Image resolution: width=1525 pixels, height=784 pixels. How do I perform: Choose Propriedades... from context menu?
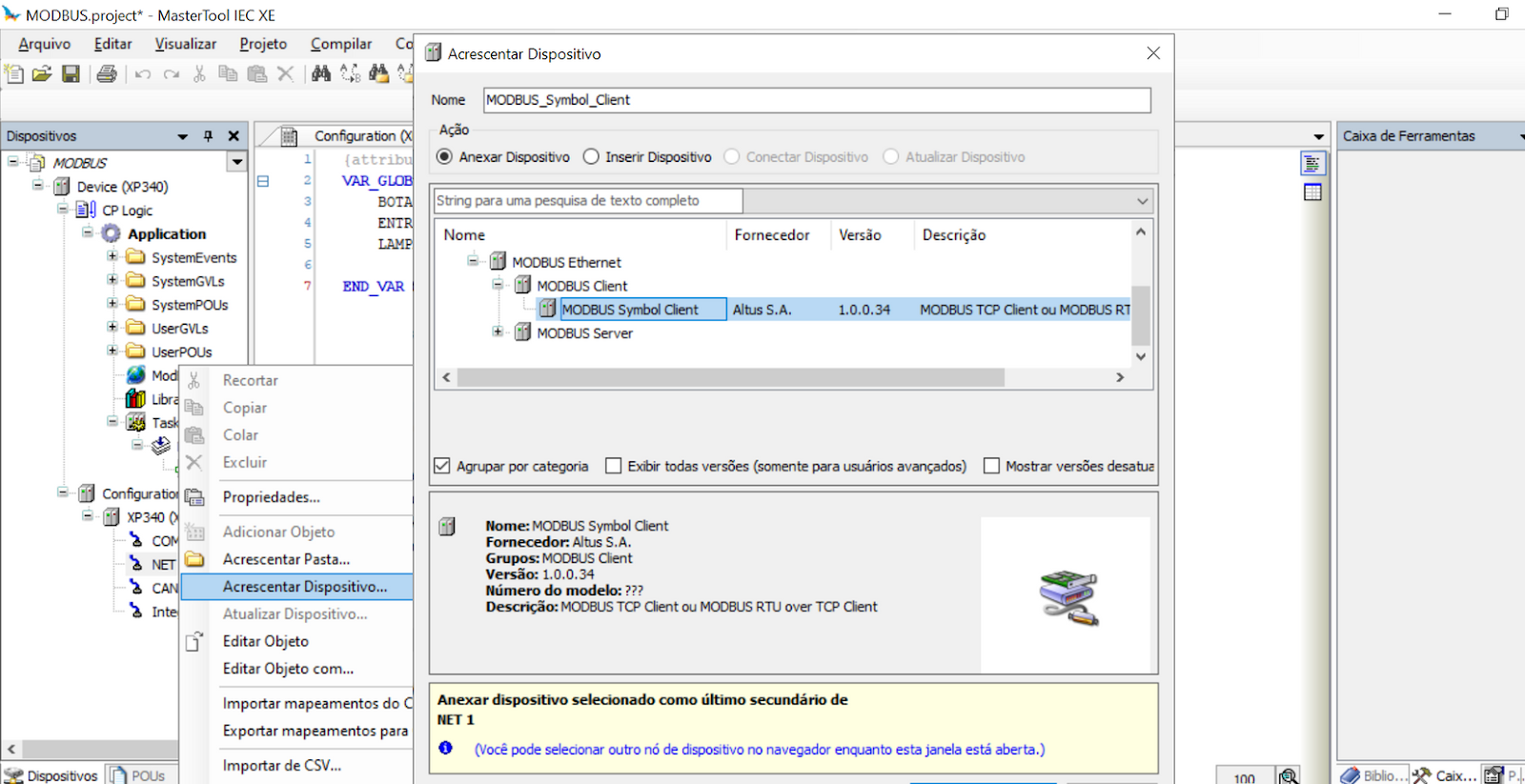[x=271, y=497]
